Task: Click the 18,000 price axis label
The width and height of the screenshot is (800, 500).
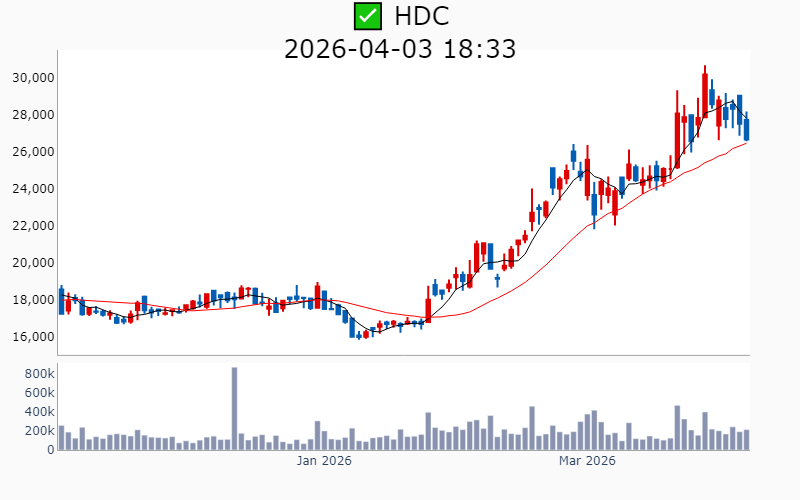Action: coord(33,300)
